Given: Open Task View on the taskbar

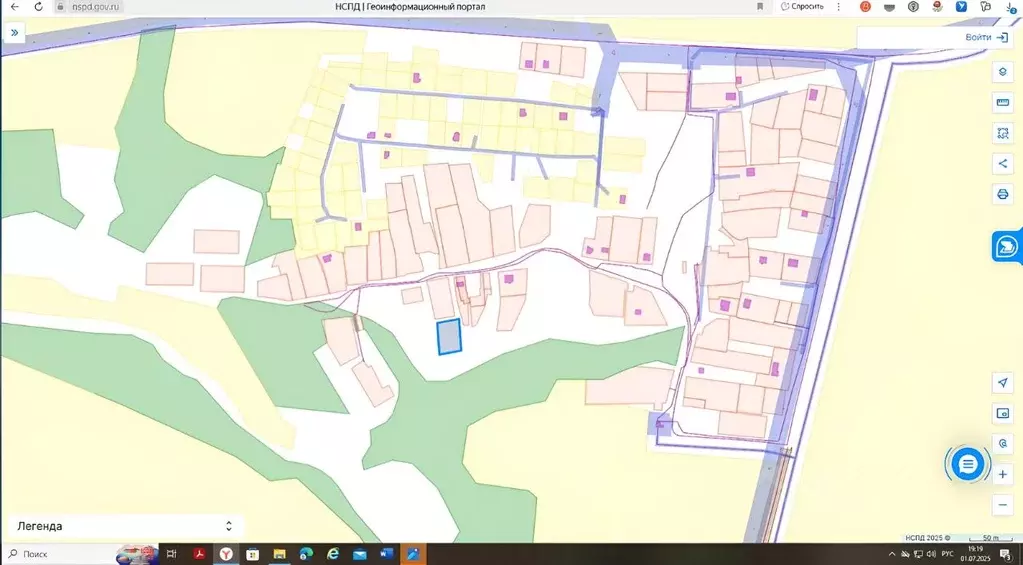Looking at the screenshot, I should point(172,555).
